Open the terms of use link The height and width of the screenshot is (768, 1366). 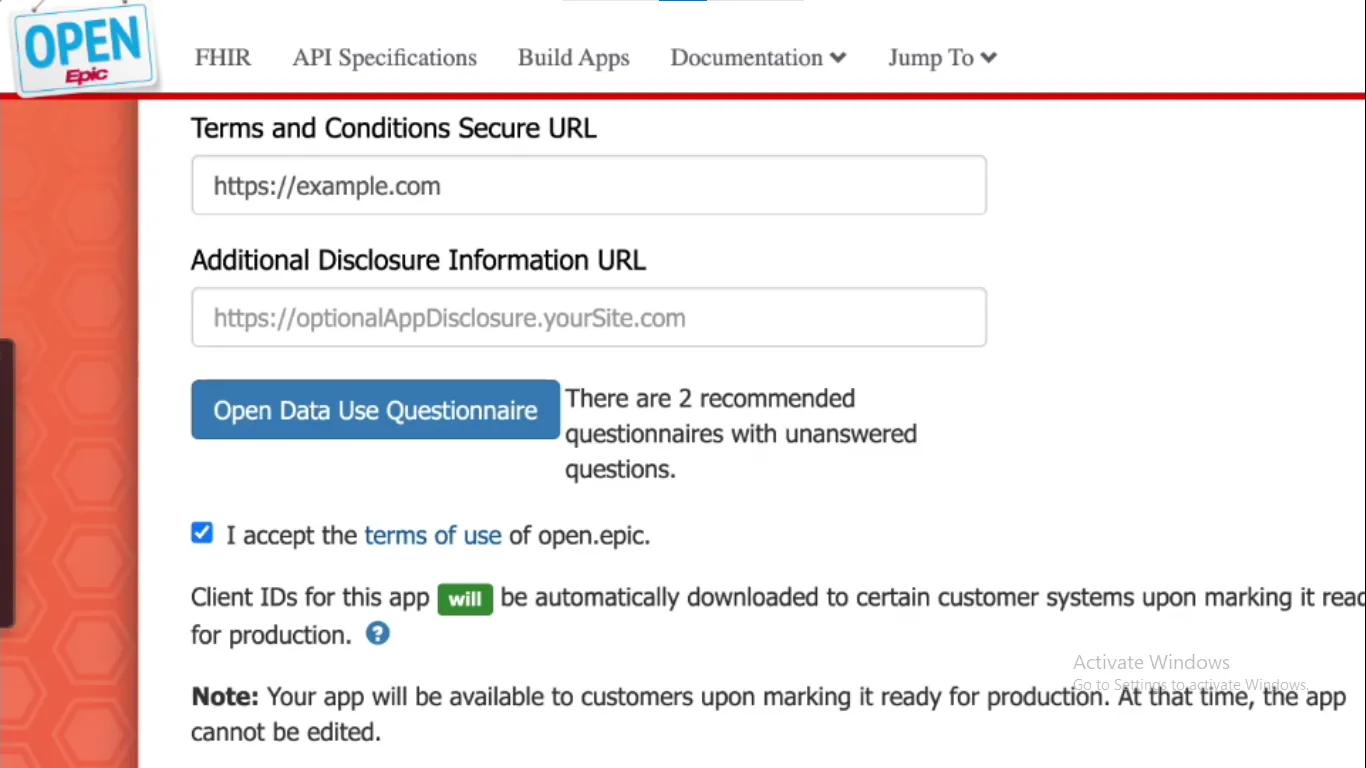click(432, 536)
